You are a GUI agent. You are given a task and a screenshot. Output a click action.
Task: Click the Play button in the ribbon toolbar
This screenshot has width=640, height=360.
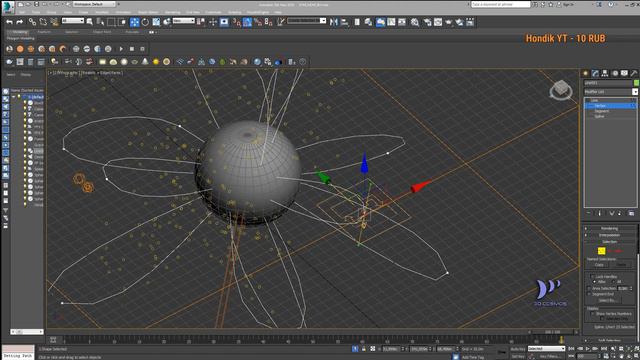pos(121,49)
